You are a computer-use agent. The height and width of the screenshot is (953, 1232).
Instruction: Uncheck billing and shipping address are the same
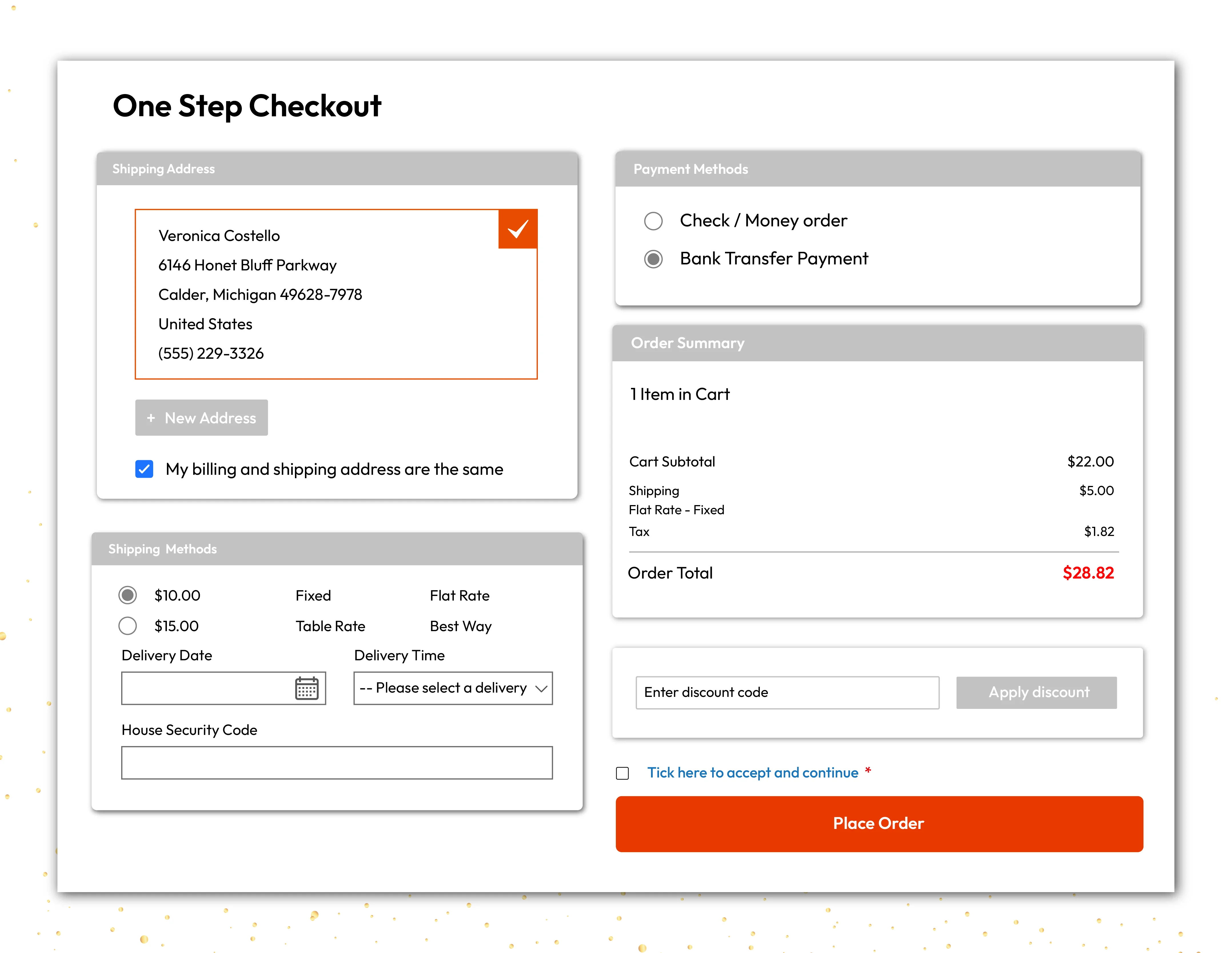pyautogui.click(x=144, y=469)
